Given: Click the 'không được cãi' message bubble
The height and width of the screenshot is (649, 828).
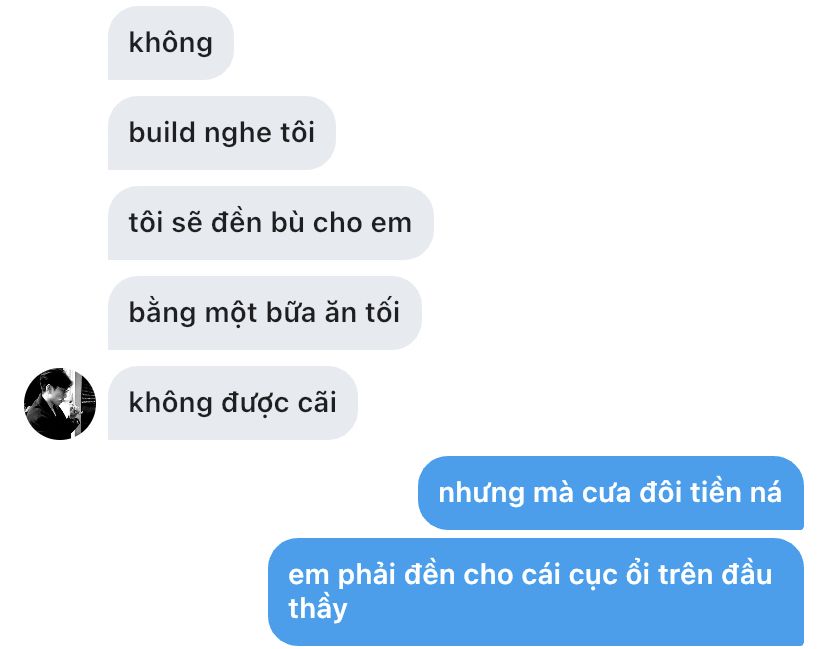Looking at the screenshot, I should [x=232, y=403].
